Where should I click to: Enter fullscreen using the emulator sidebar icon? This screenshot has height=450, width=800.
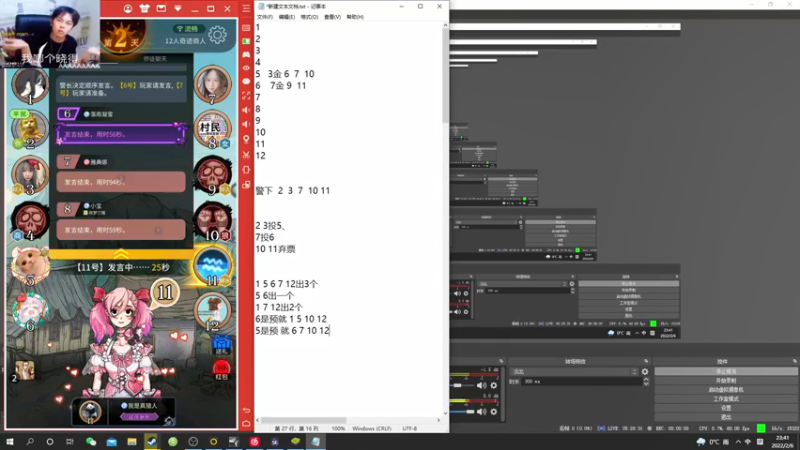(246, 96)
